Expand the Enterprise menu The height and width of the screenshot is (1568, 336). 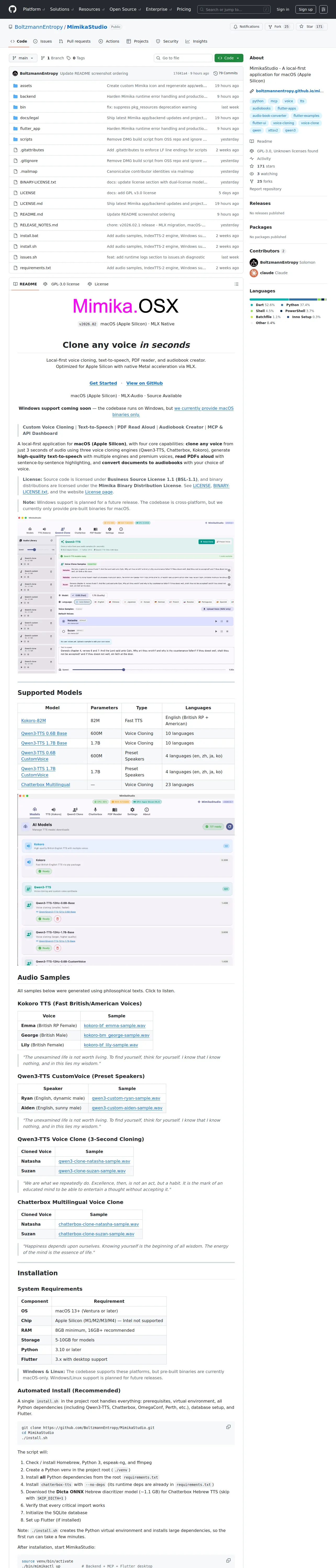159,9
